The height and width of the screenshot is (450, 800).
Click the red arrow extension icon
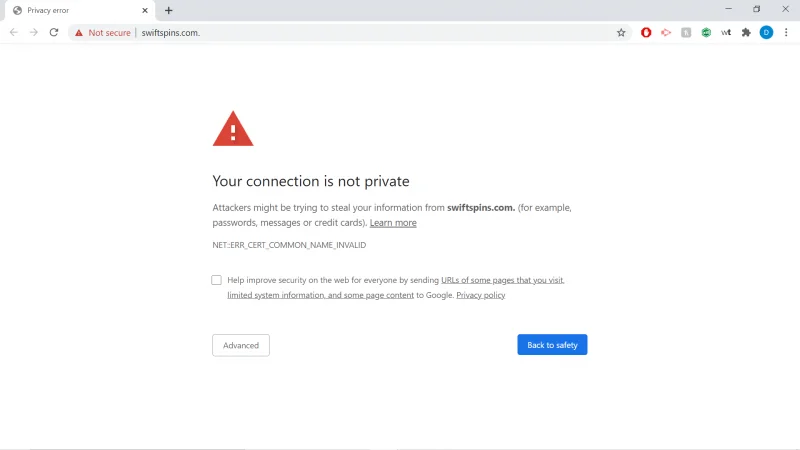666,33
